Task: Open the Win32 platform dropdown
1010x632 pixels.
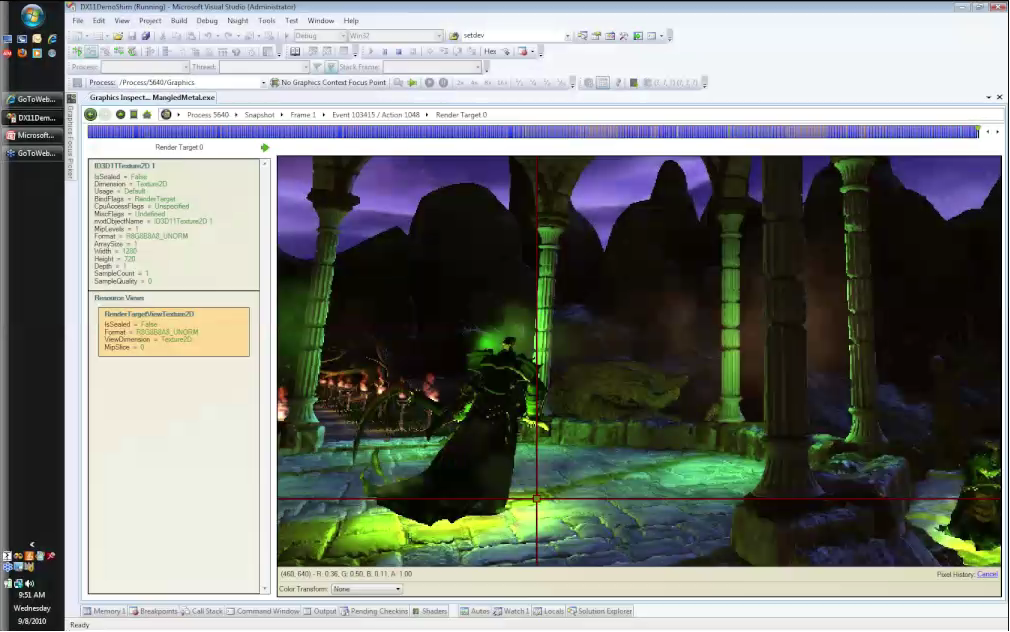Action: (395, 36)
